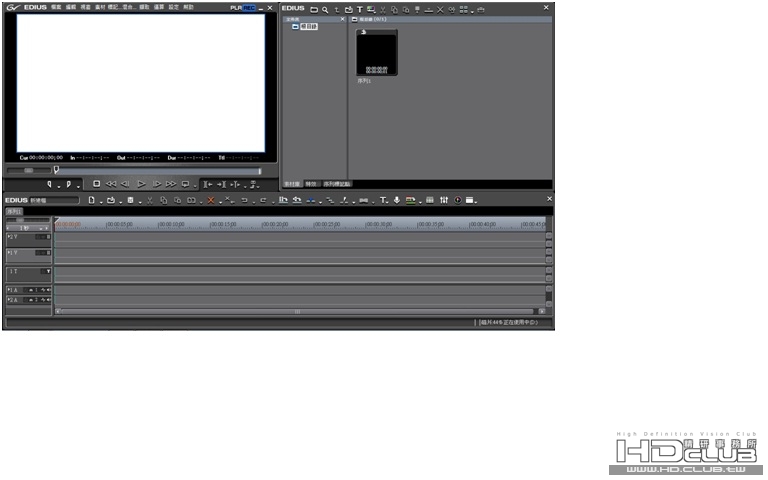Click the Fast Forward button in the player

pyautogui.click(x=171, y=184)
